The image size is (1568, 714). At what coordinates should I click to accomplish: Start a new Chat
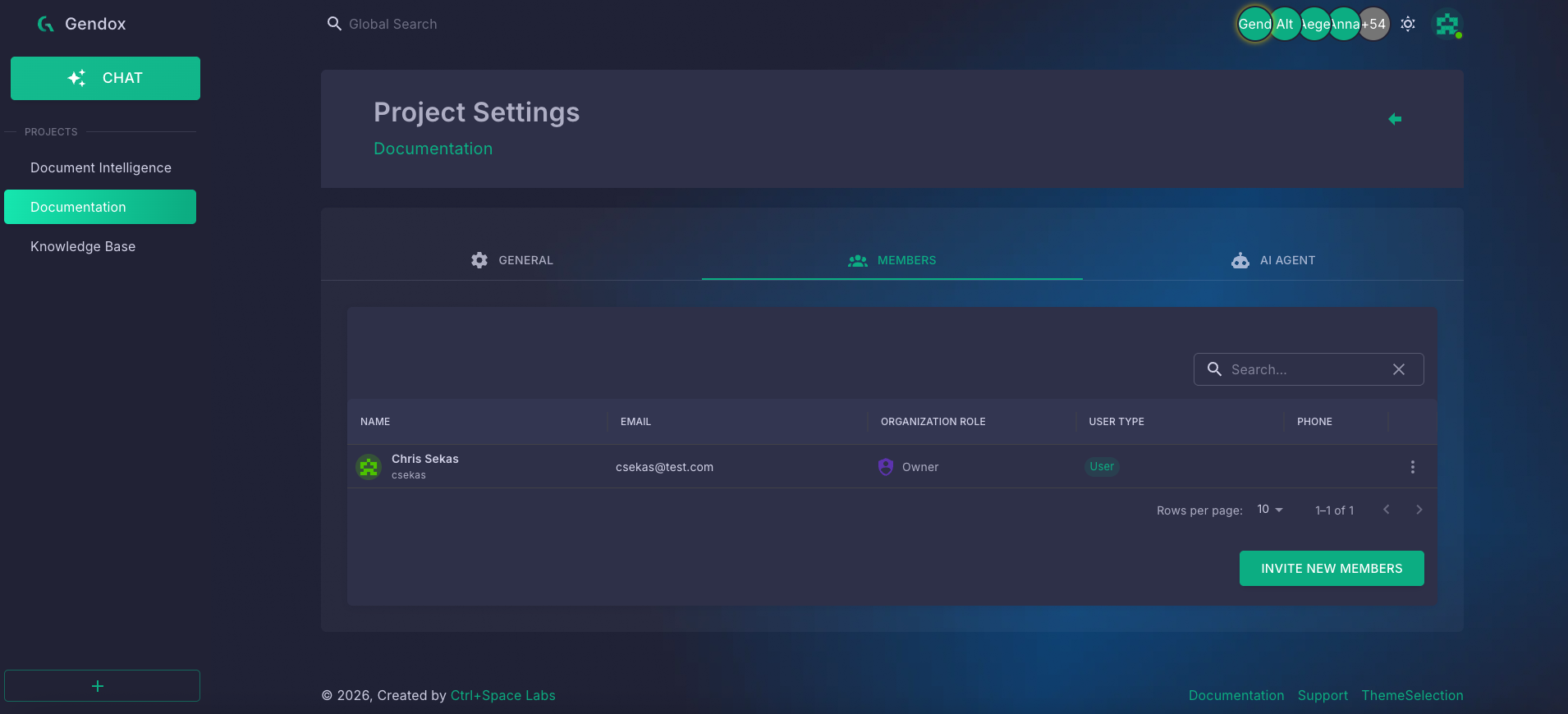105,78
